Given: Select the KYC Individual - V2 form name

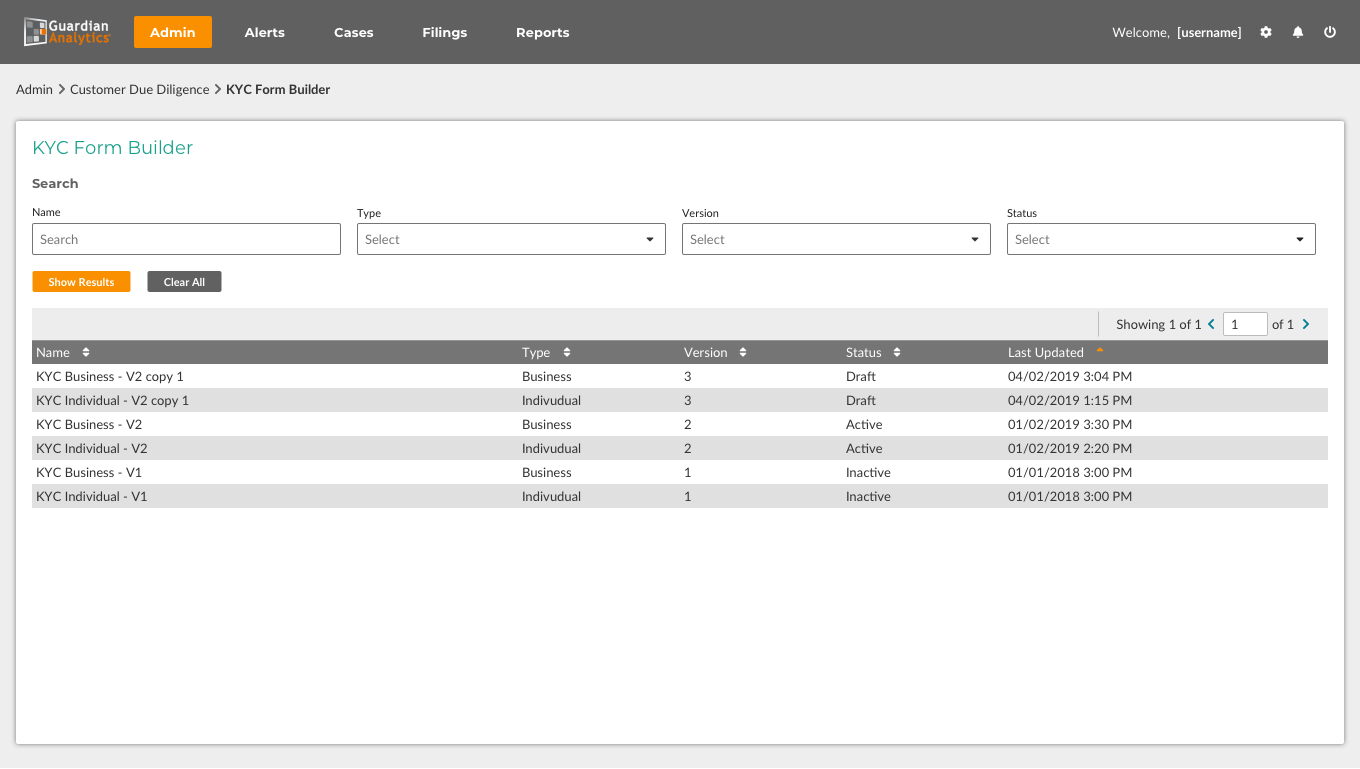Looking at the screenshot, I should pyautogui.click(x=92, y=448).
